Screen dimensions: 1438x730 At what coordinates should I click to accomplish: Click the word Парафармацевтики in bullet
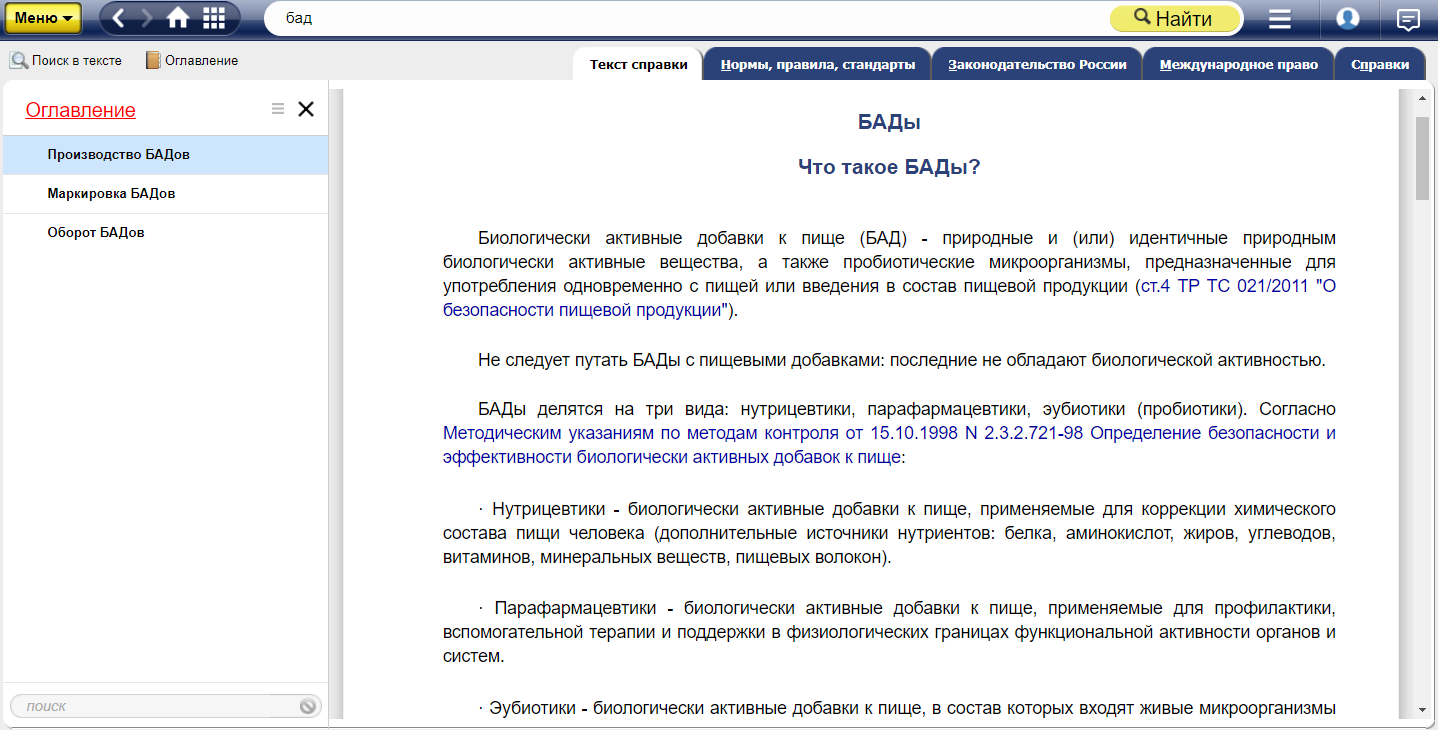[576, 608]
